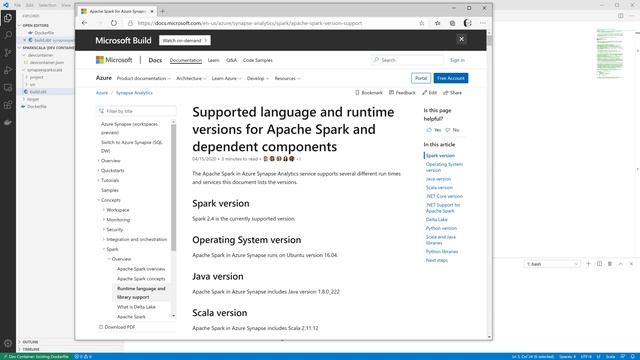Split terminal in VS Code panel
Screen dimensions: 640x360
pyautogui.click(x=599, y=264)
